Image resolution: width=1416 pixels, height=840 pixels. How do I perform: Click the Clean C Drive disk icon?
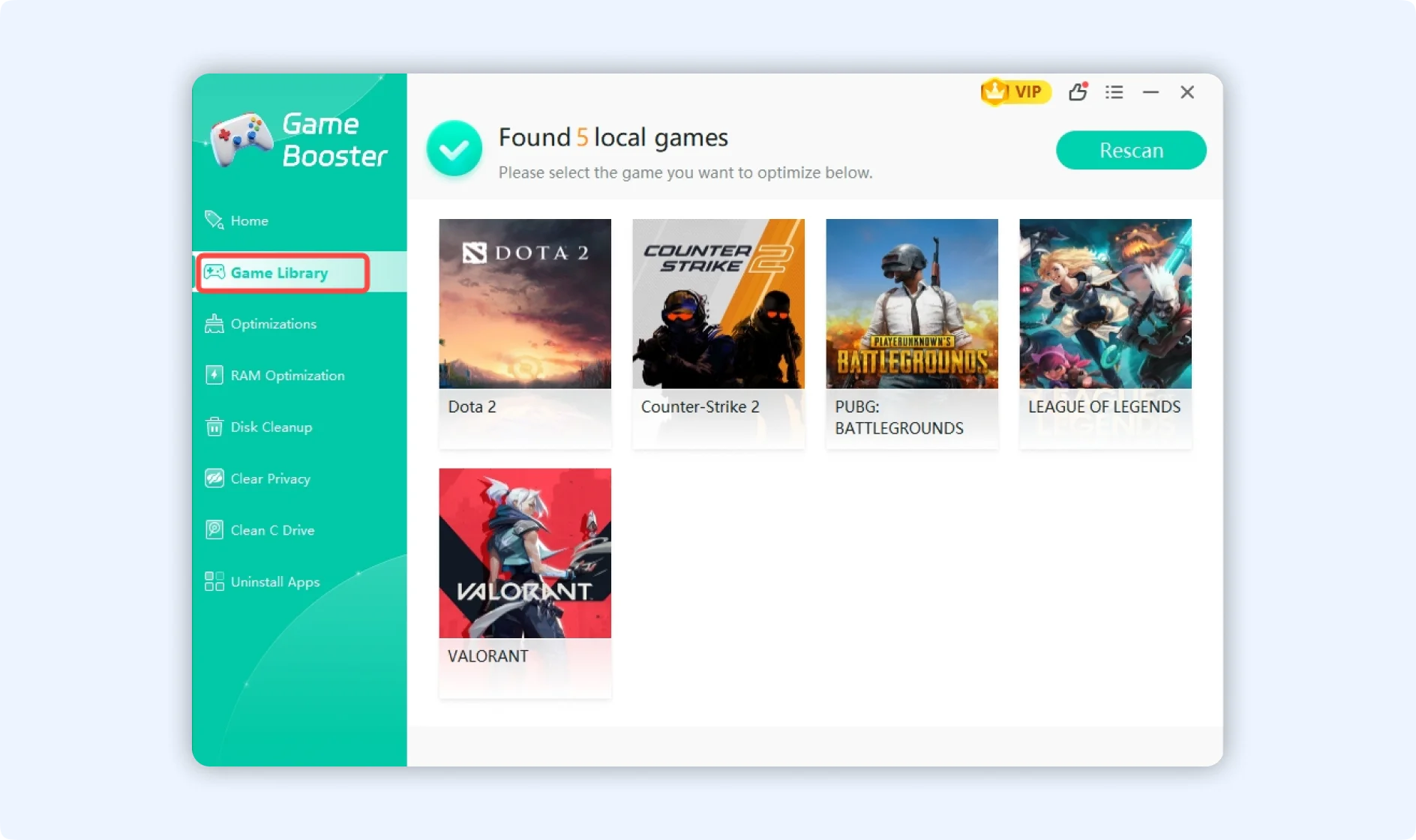tap(214, 529)
